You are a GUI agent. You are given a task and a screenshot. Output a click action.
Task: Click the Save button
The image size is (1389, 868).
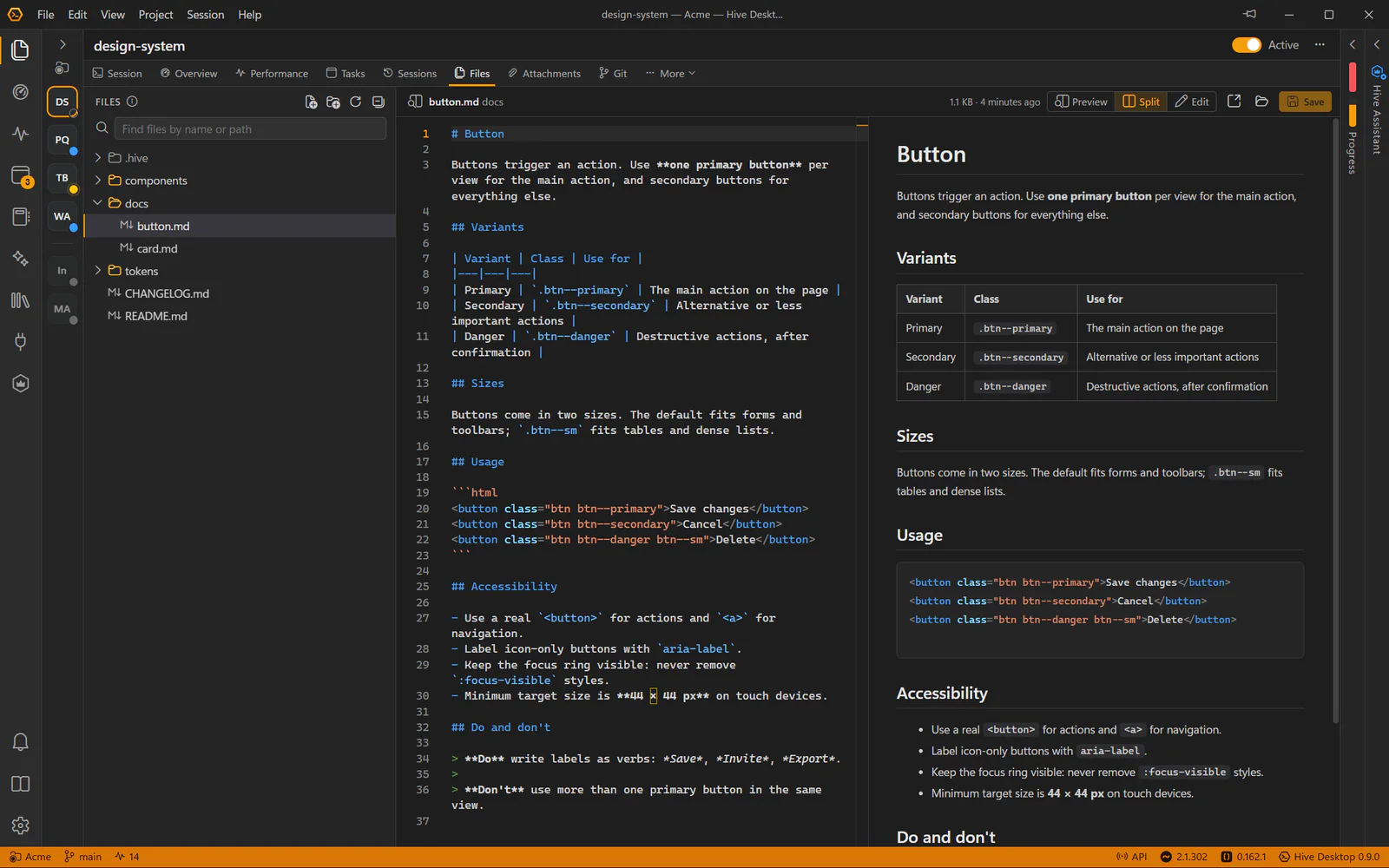1305,102
